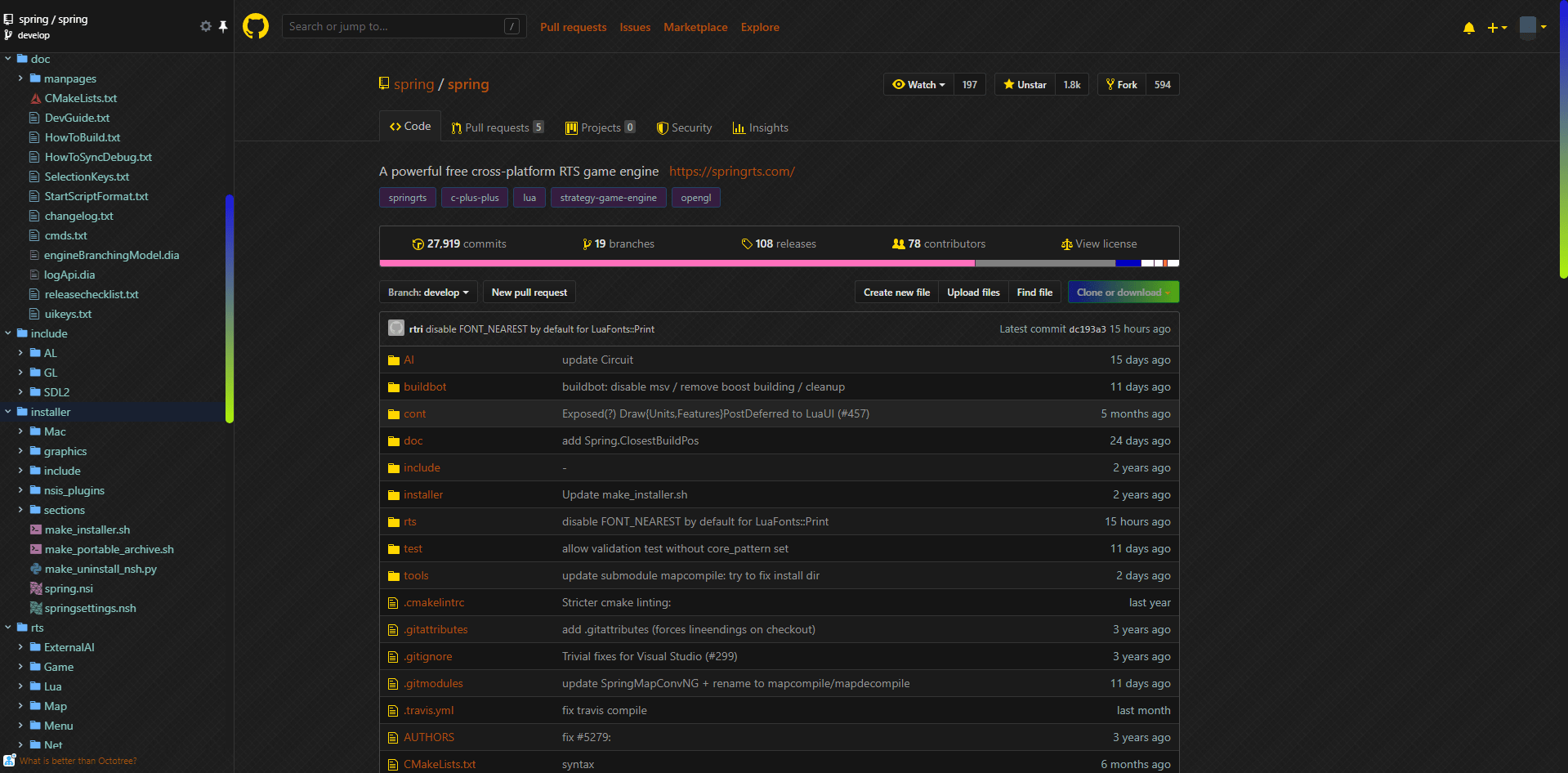Image resolution: width=1568 pixels, height=773 pixels.
Task: Open the releases tag icon
Action: tap(746, 244)
